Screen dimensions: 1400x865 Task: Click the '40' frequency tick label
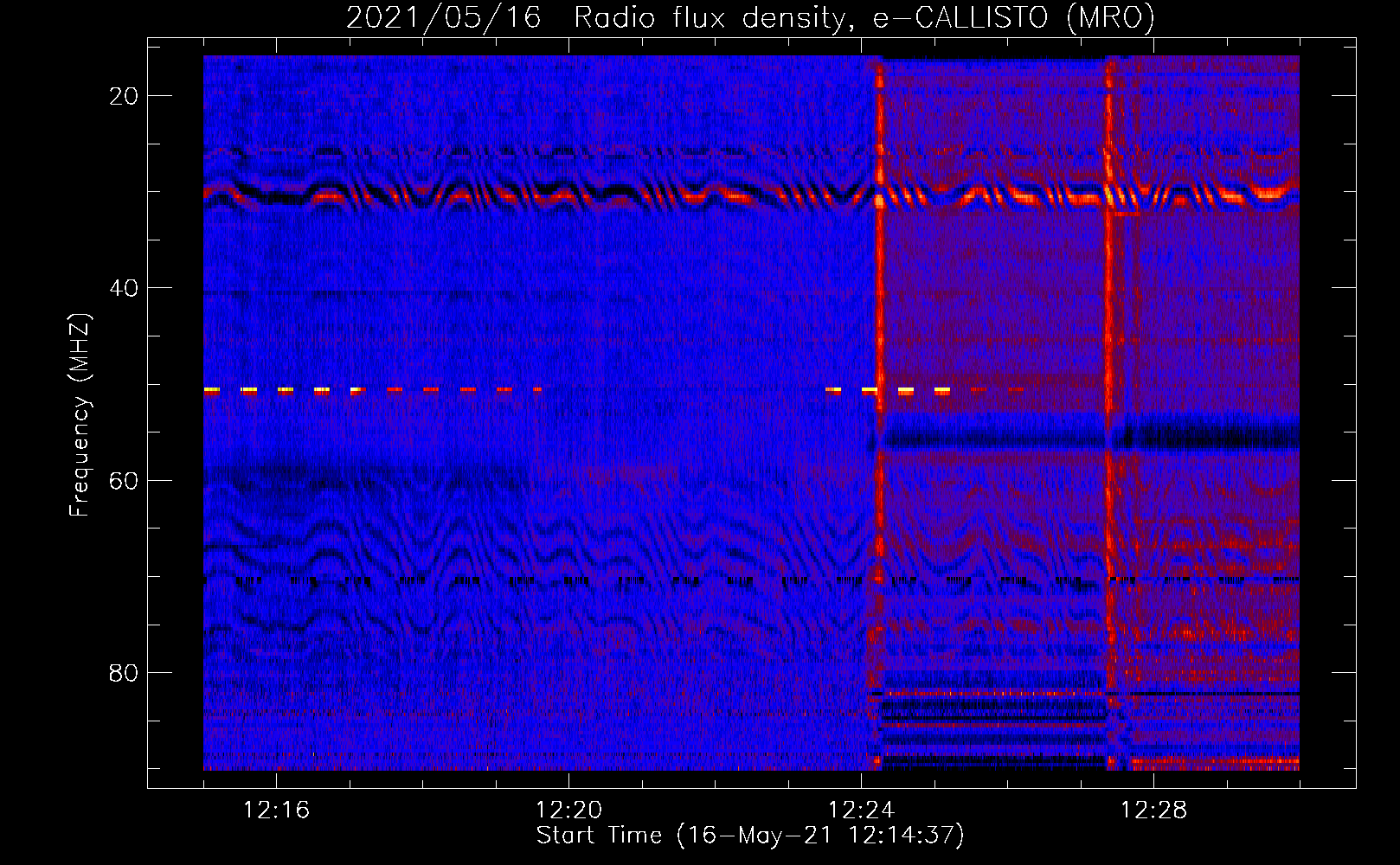click(x=124, y=288)
